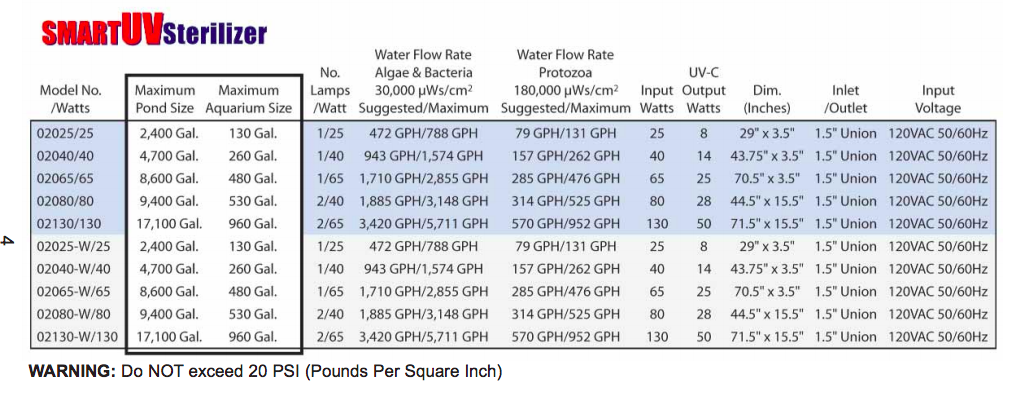The width and height of the screenshot is (1017, 401).
Task: Click the Input Voltage column header
Action: tap(938, 99)
